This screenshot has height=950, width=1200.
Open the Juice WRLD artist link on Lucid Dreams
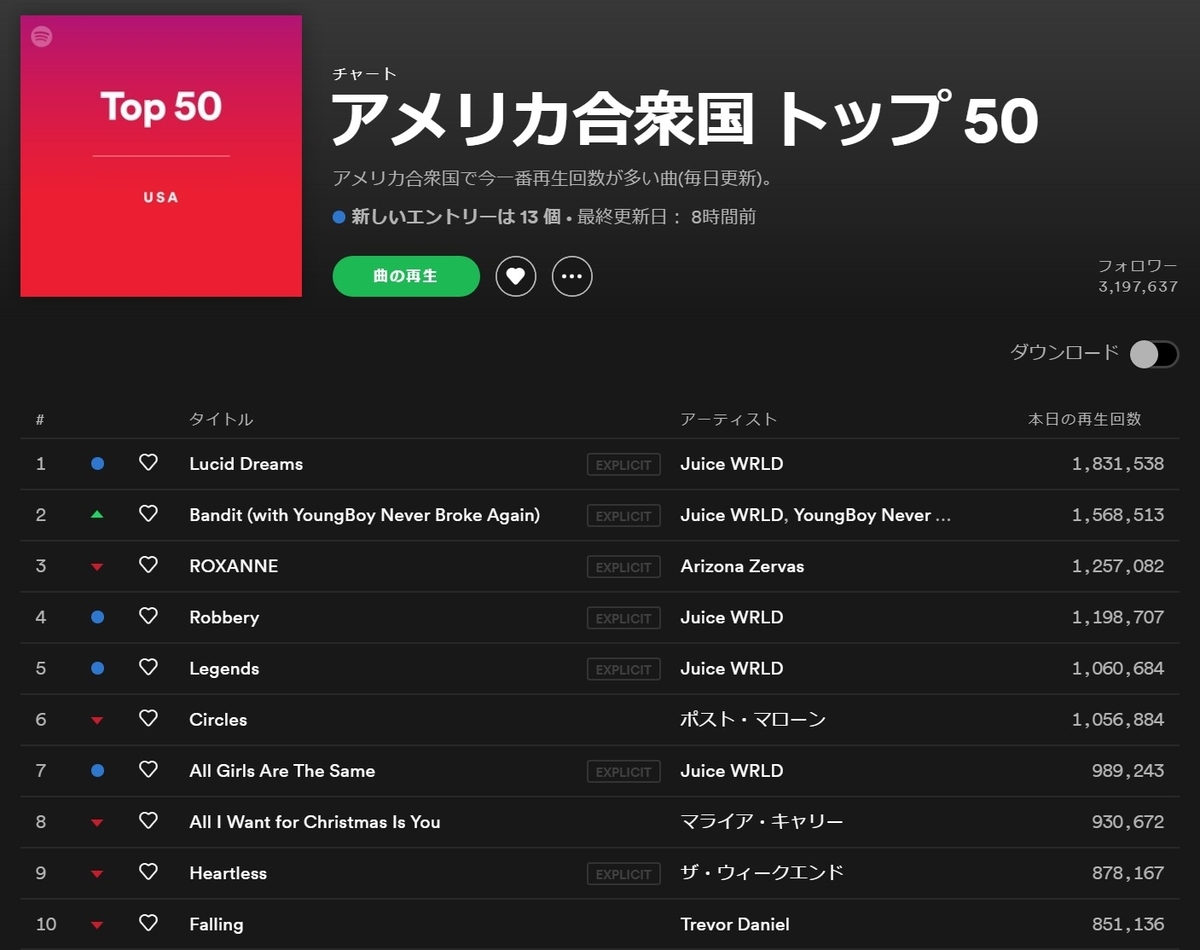[732, 464]
